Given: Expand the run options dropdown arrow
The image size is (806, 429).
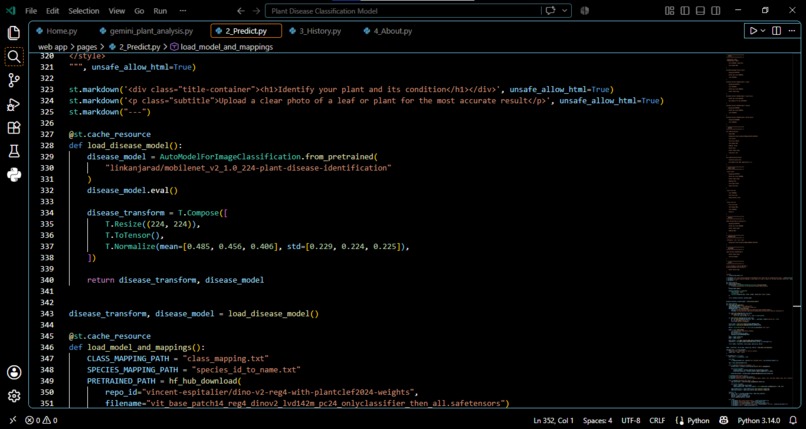Looking at the screenshot, I should (x=763, y=31).
